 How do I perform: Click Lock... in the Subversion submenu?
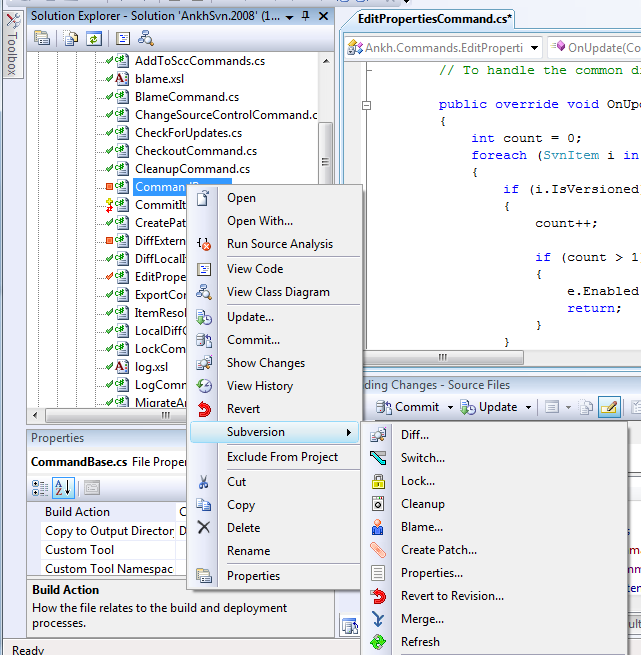tap(417, 481)
